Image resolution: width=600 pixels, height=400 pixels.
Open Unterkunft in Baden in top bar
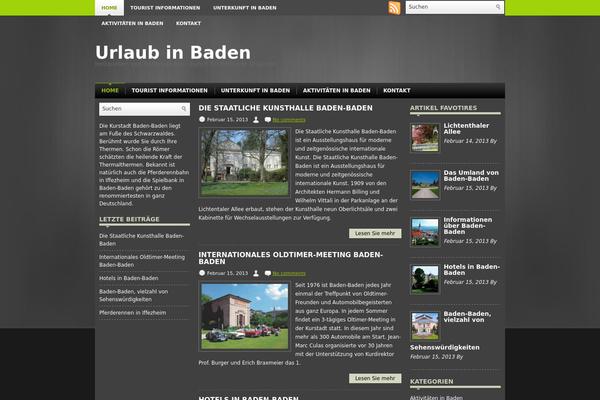click(245, 8)
